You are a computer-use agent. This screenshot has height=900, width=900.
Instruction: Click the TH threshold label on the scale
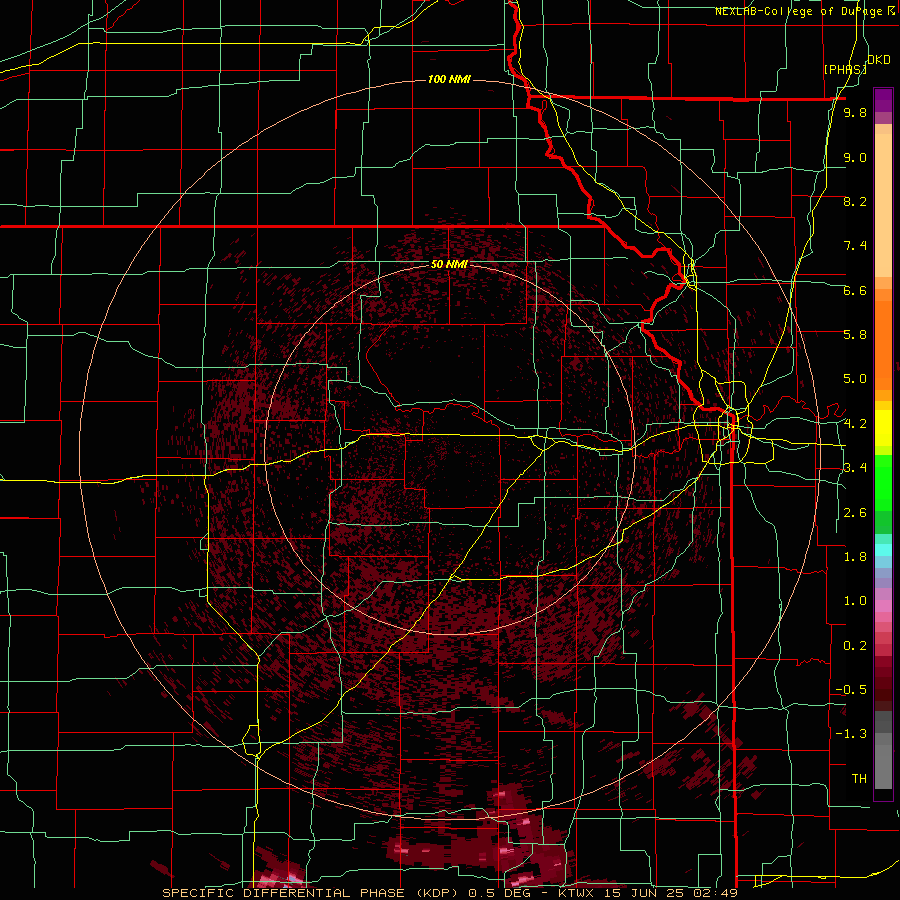(859, 779)
